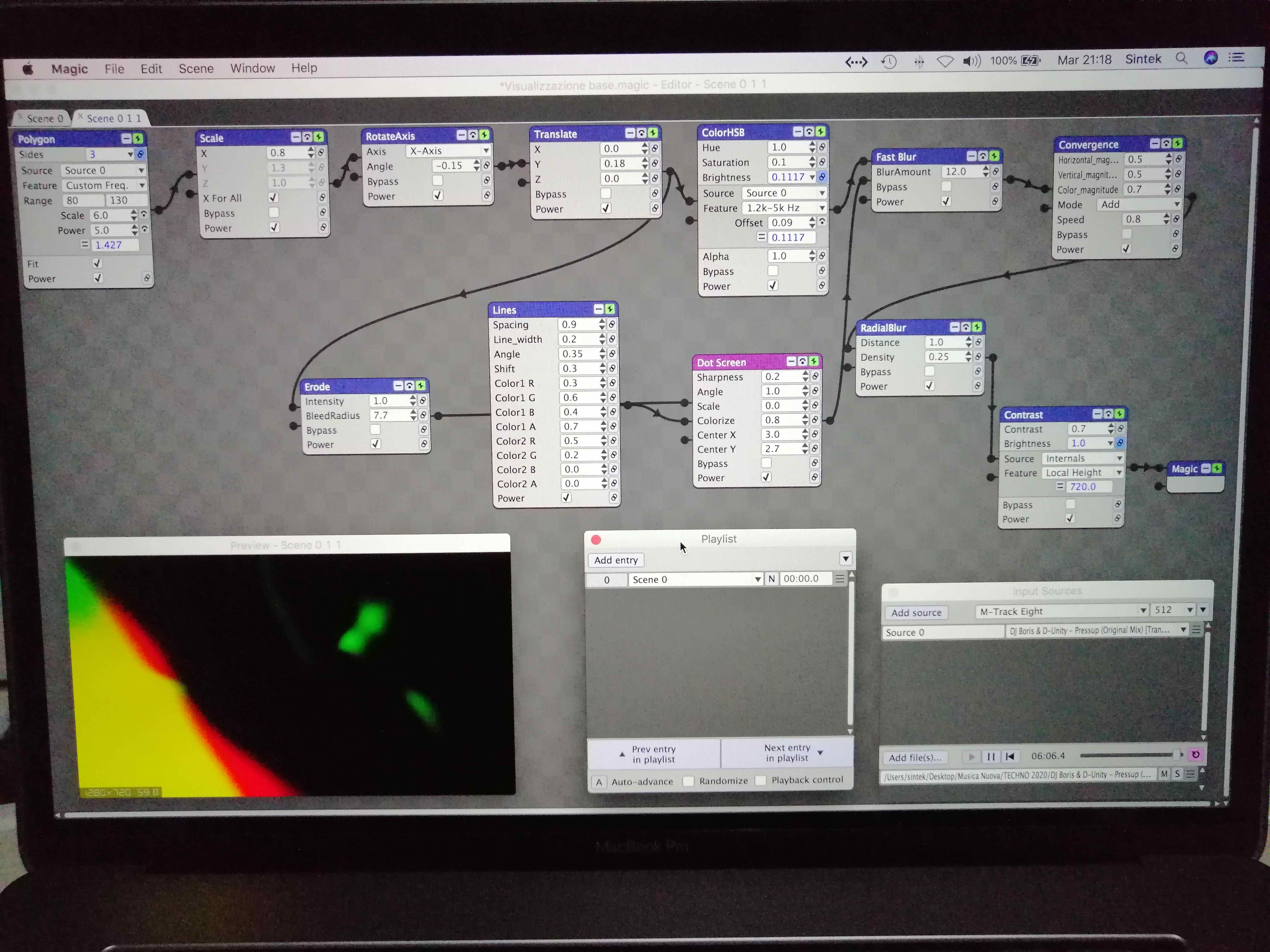Toggle Power checkbox in Translate module
Screen dimensions: 1270x952
pyautogui.click(x=606, y=208)
